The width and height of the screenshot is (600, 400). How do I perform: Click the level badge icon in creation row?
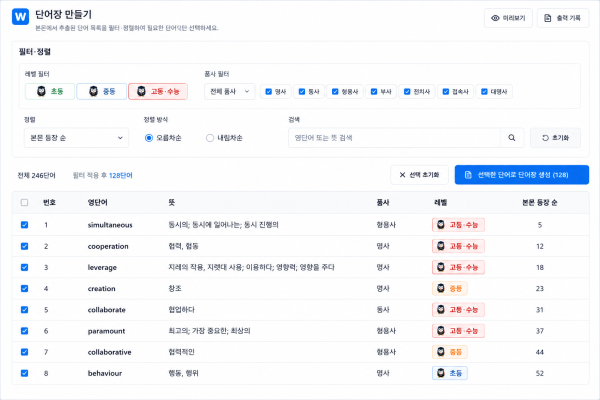pos(441,288)
